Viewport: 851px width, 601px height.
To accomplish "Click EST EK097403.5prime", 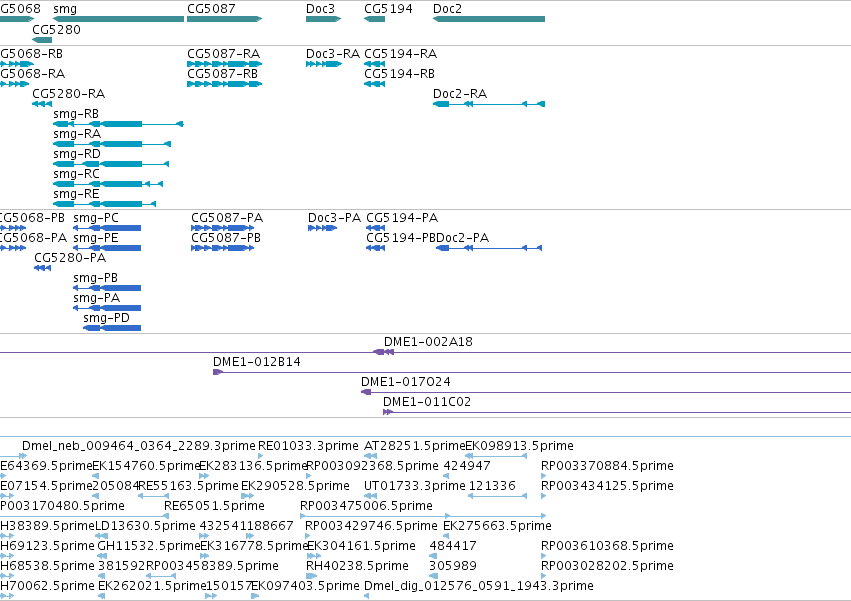I will click(x=255, y=596).
